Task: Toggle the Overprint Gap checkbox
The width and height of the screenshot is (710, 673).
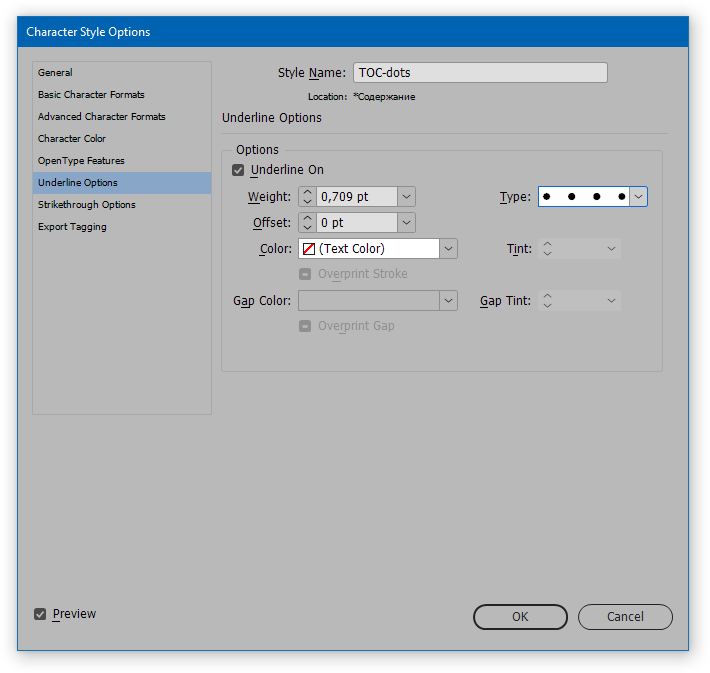Action: pos(305,326)
